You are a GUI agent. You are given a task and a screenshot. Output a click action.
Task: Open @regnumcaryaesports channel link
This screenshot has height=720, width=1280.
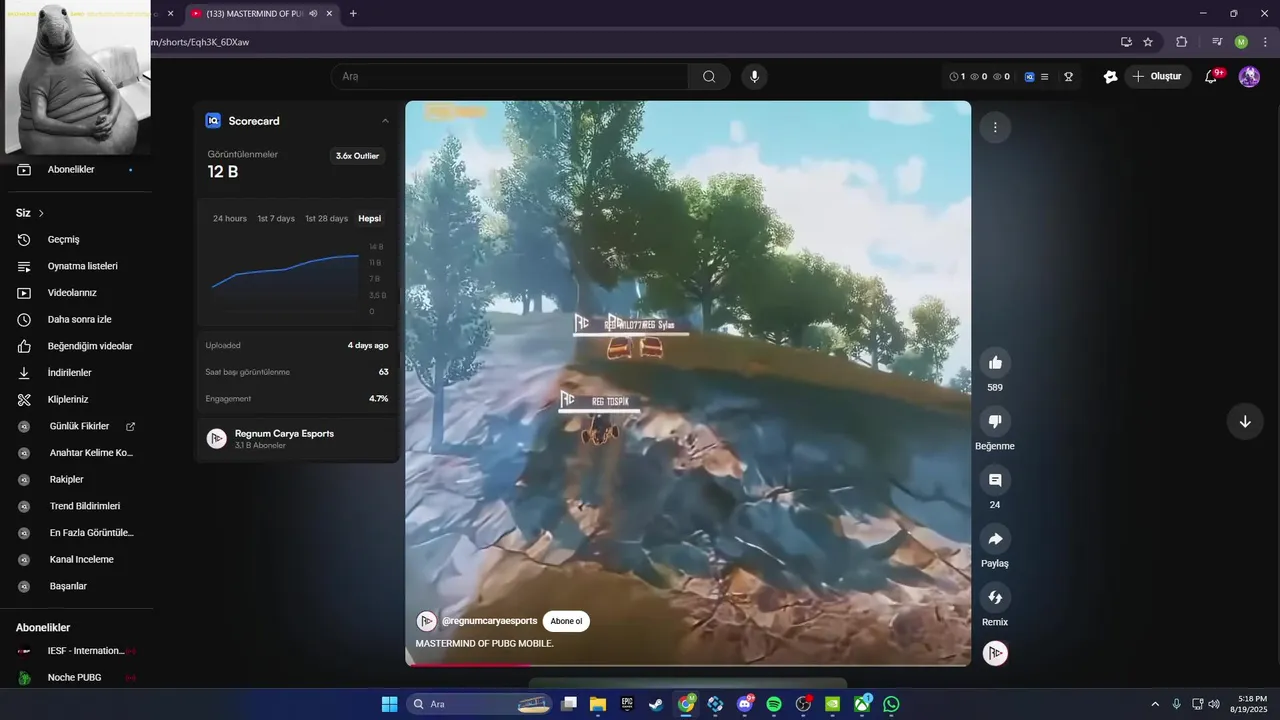click(489, 621)
